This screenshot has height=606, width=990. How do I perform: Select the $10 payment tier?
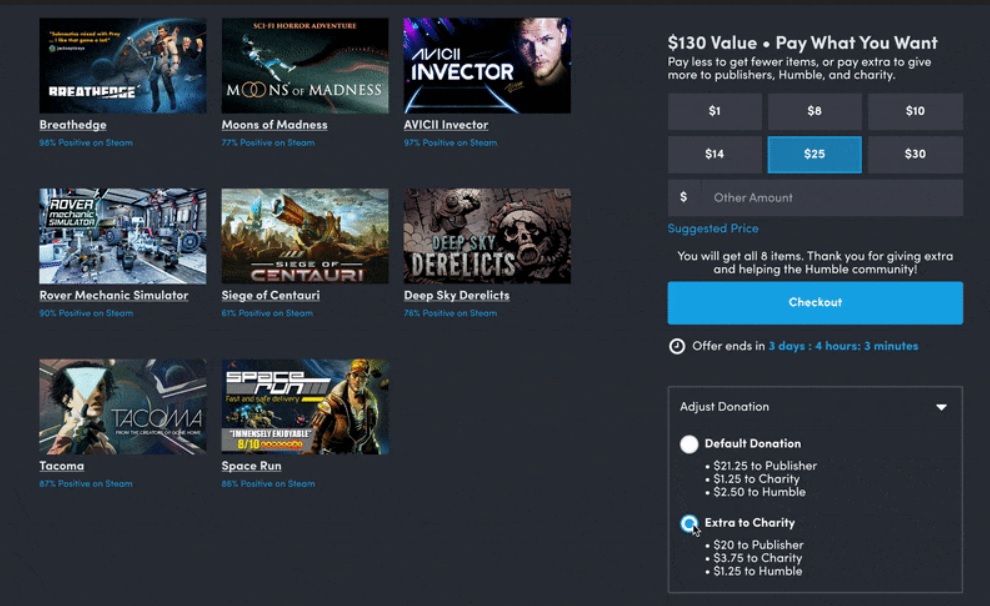click(914, 111)
